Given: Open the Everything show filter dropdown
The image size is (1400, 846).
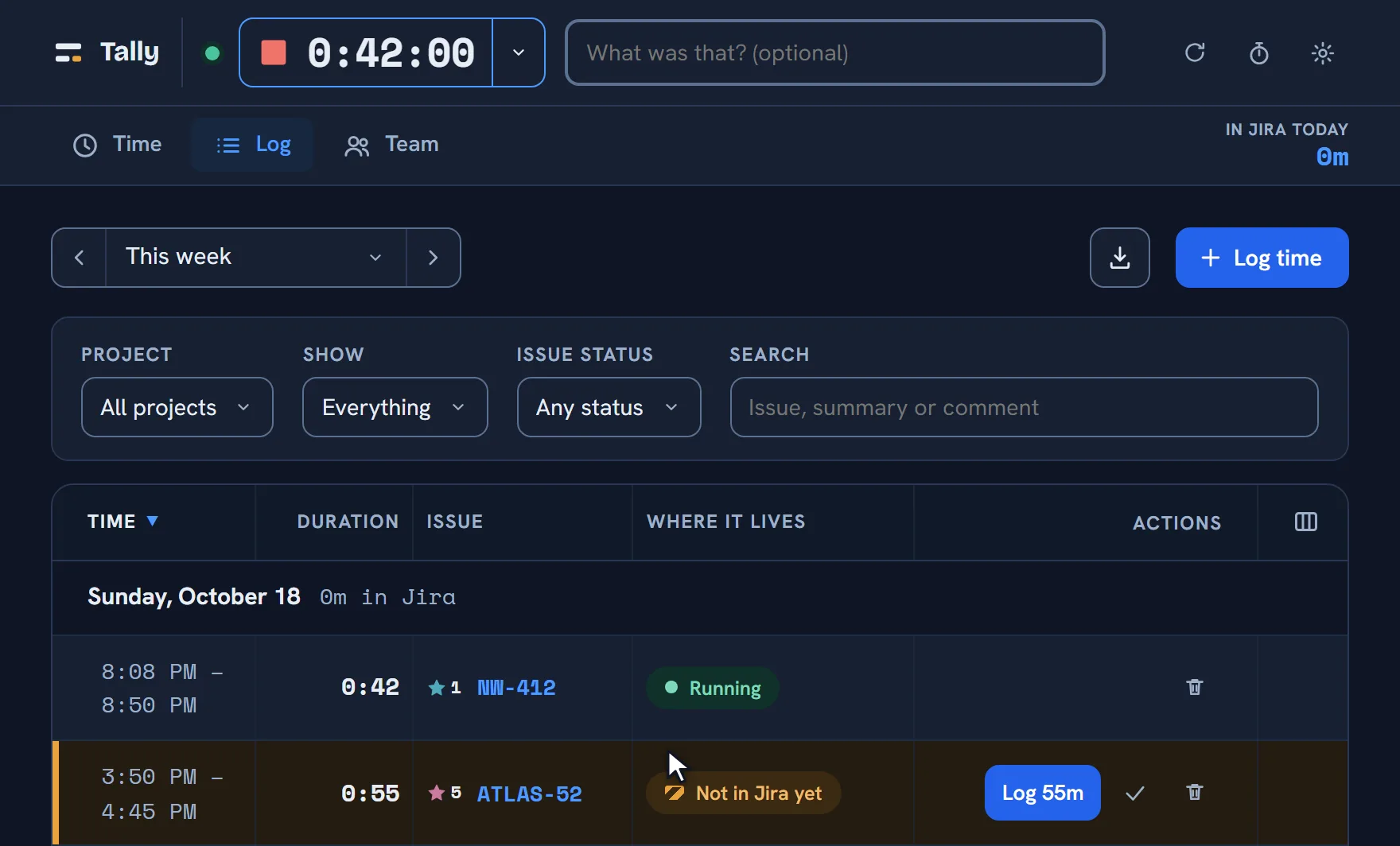Looking at the screenshot, I should point(395,407).
